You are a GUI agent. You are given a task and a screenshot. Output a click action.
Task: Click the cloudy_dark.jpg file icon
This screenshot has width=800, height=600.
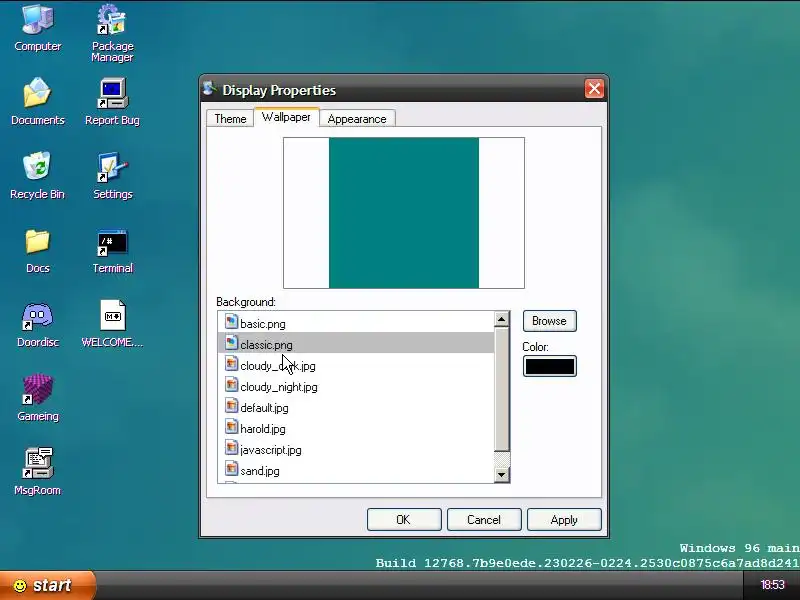231,363
